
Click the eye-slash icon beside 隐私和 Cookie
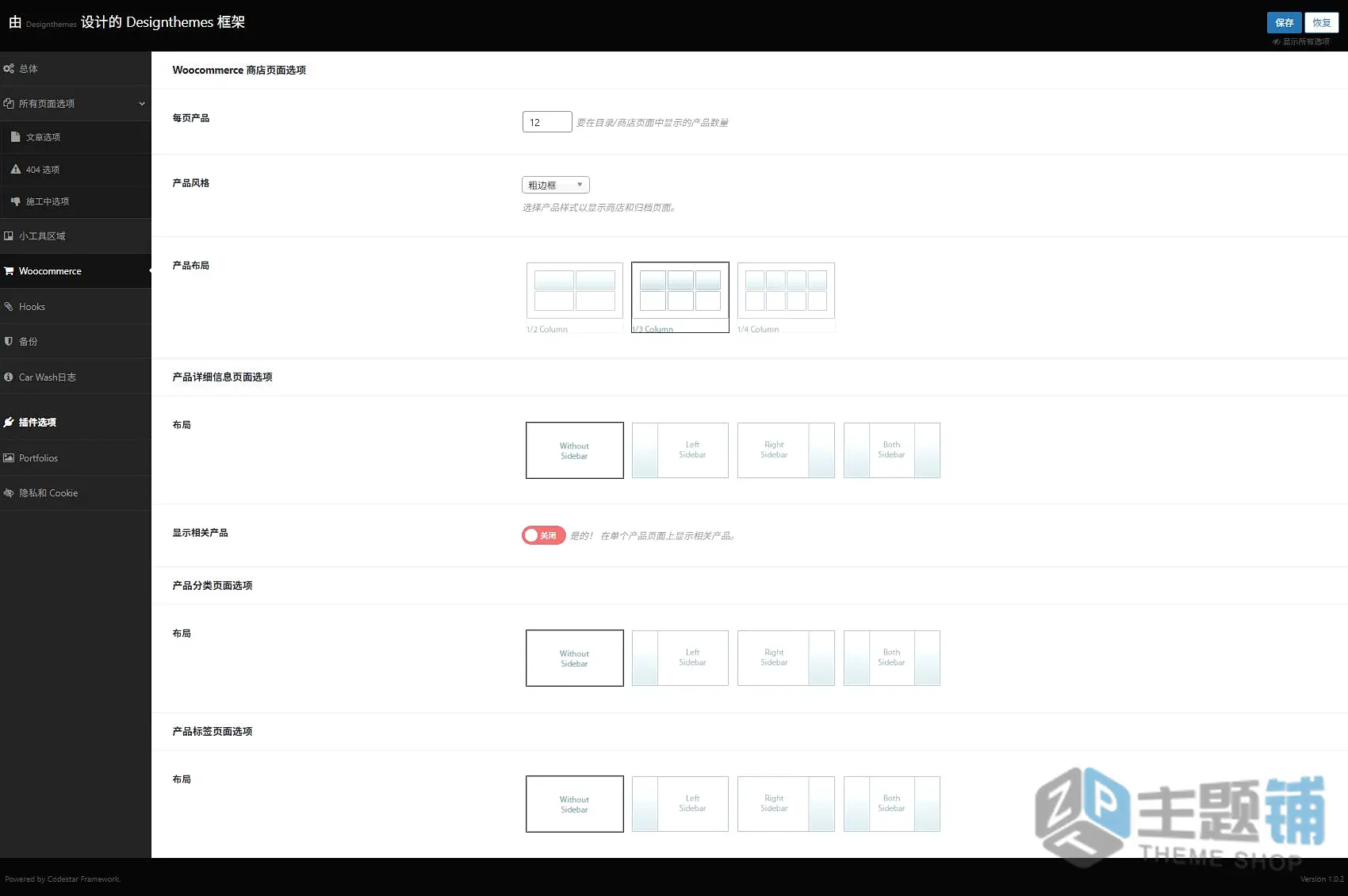9,493
